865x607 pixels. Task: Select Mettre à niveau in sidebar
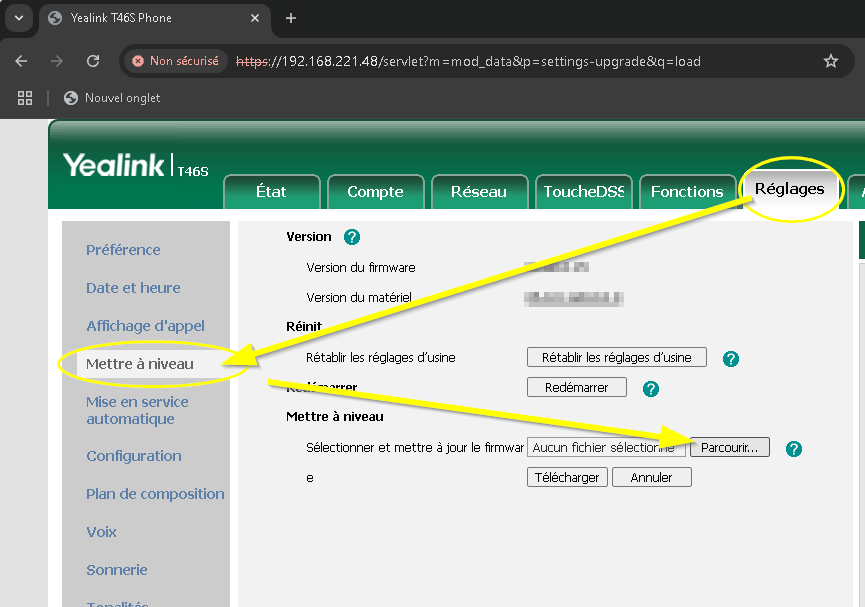140,364
